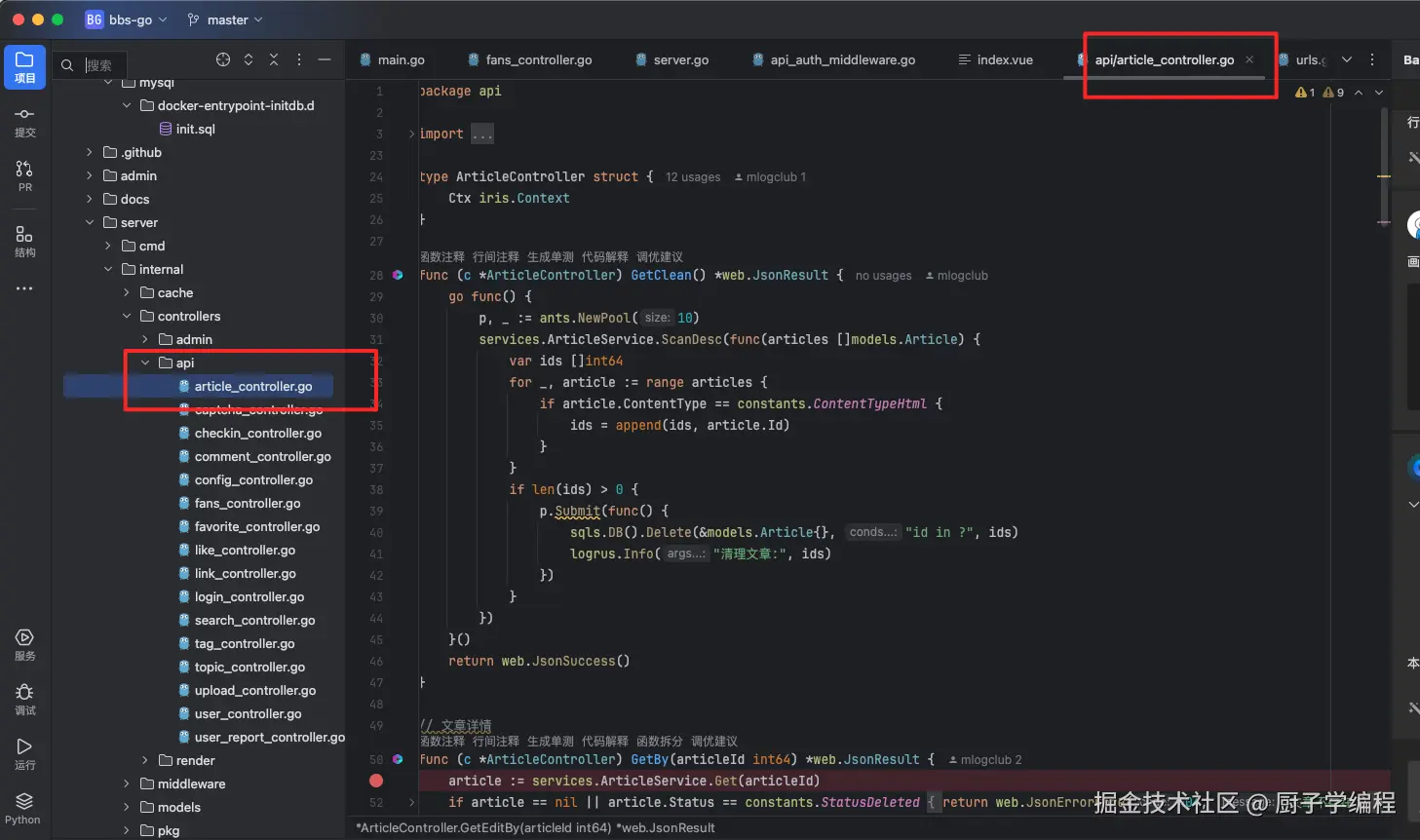Switch to server.go tab
1420x840 pixels.
(x=672, y=59)
